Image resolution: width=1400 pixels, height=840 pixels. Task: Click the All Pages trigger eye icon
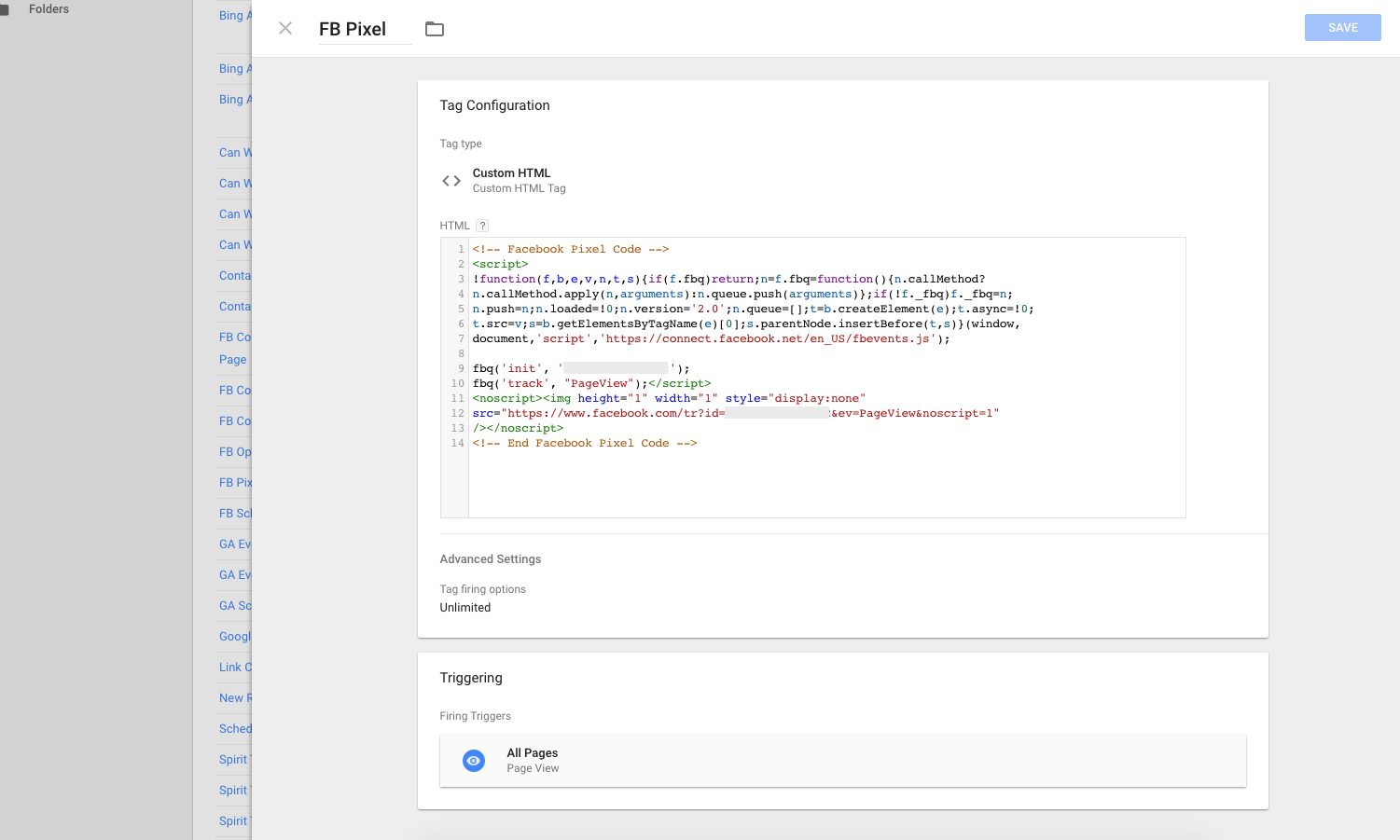474,761
